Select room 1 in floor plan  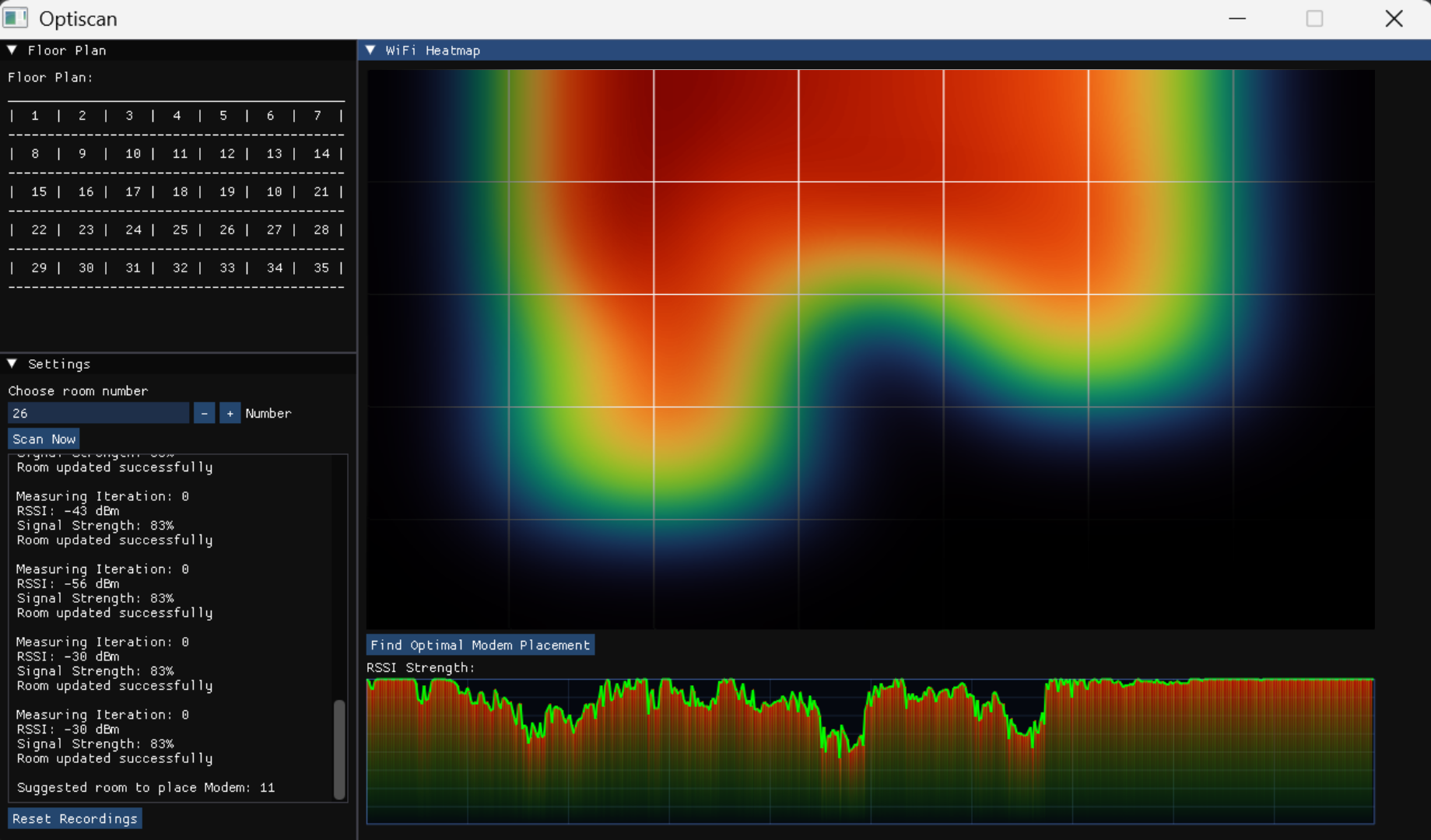(35, 115)
